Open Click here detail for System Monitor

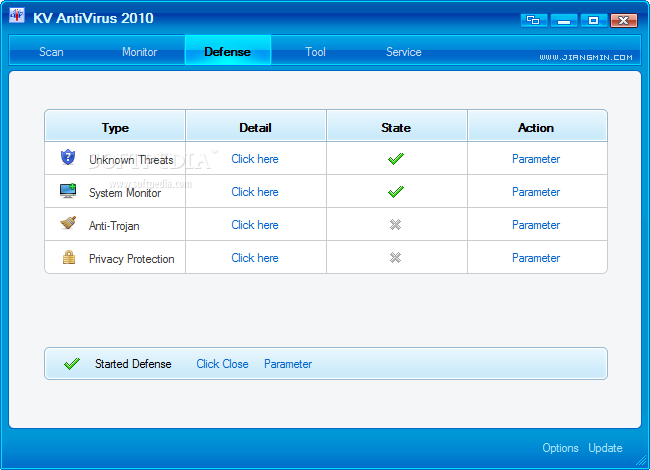pyautogui.click(x=255, y=192)
